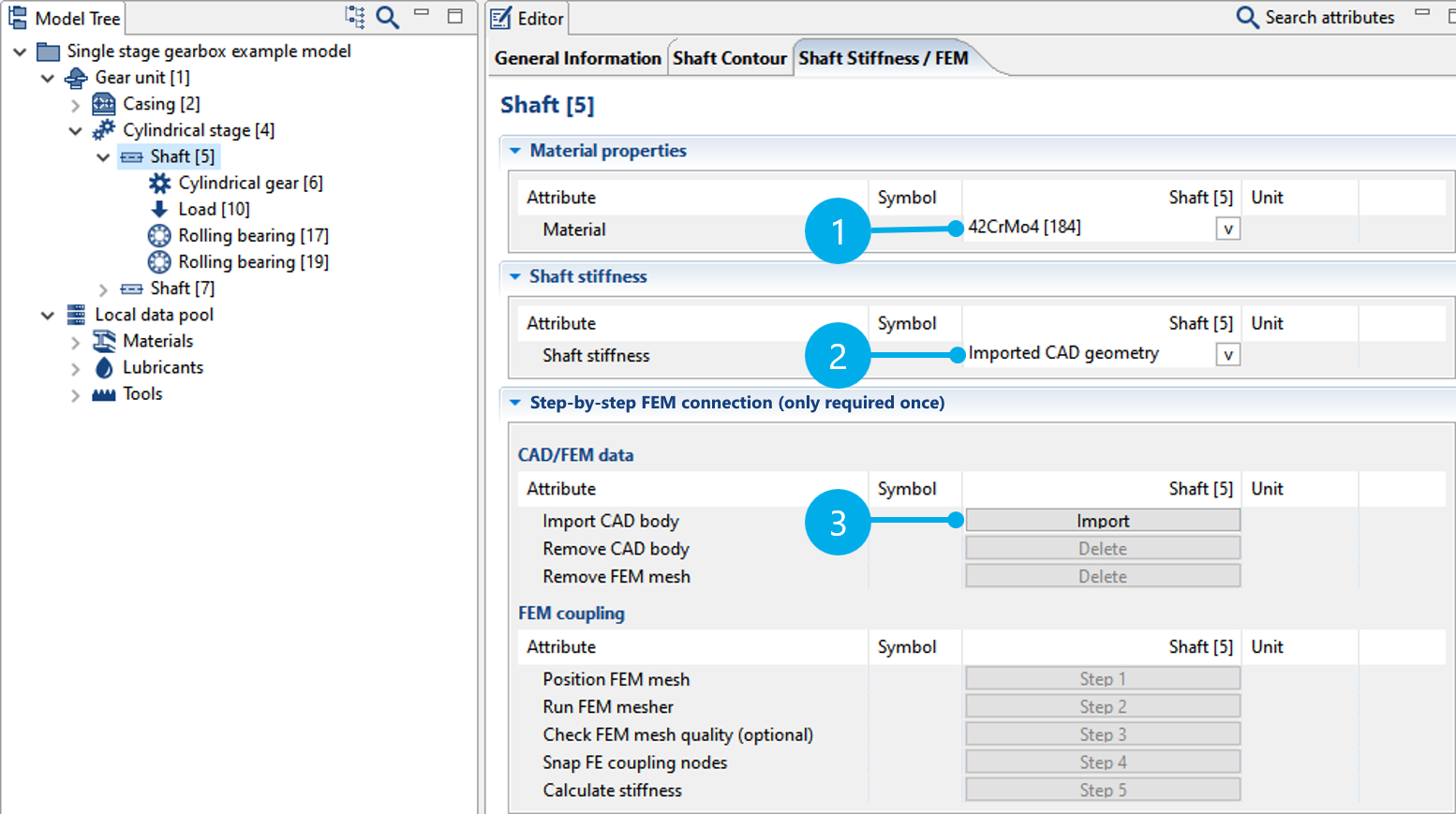Expand the Lubricants node
Screen dimensions: 1456x814
pyautogui.click(x=76, y=368)
